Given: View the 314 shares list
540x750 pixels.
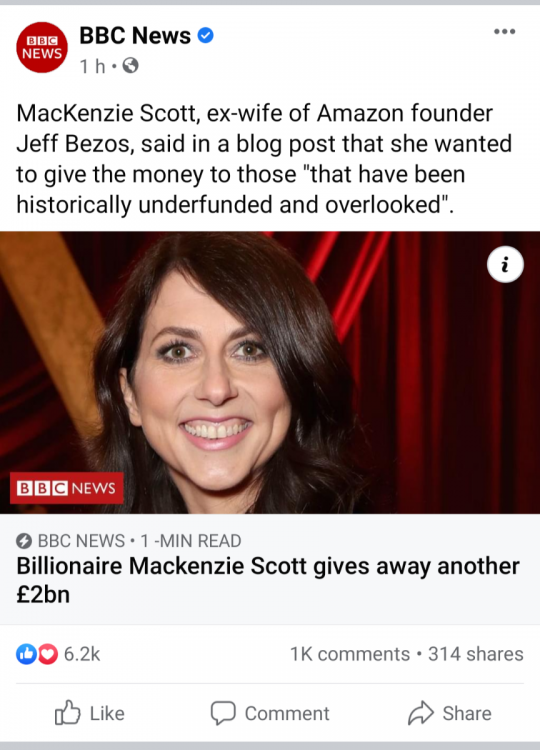Looking at the screenshot, I should (x=475, y=654).
